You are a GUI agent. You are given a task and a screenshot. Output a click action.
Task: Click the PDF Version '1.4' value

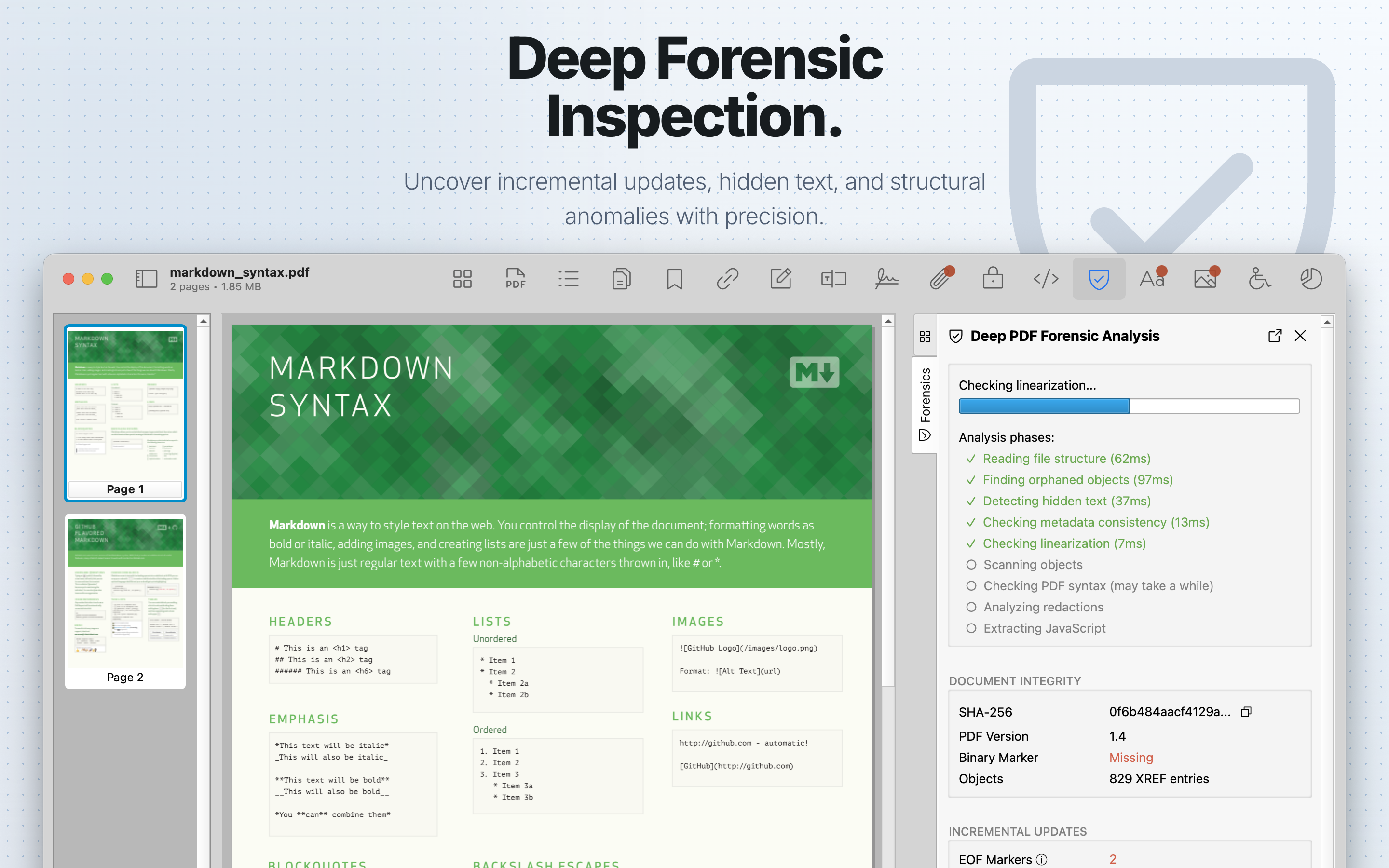[x=1117, y=736]
